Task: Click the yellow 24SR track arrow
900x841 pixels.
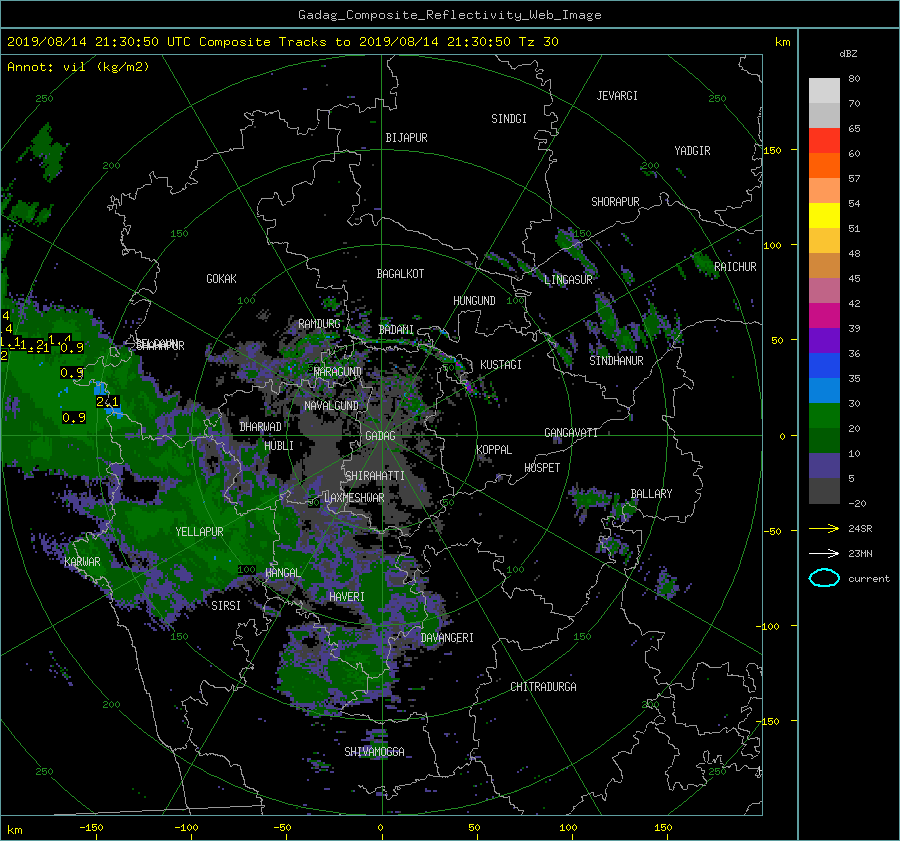Action: coord(824,528)
